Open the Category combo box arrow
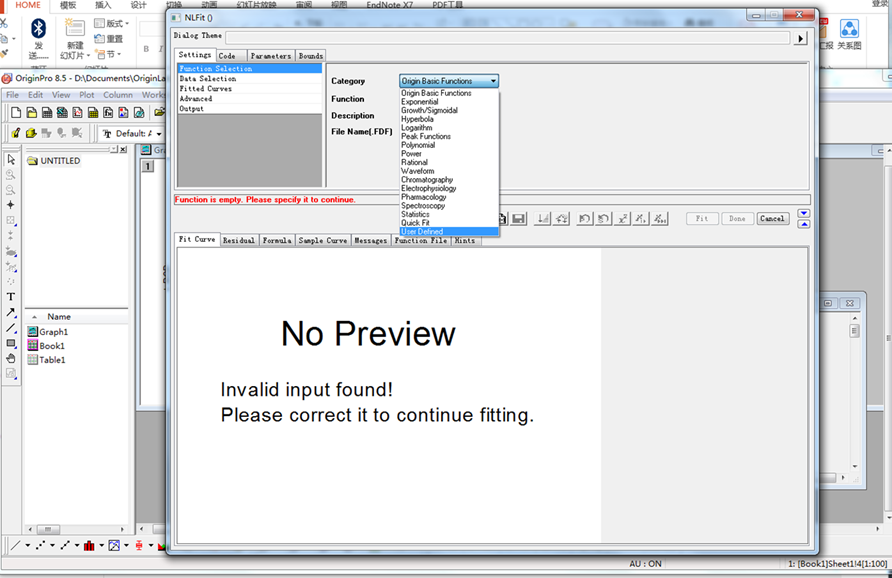892x578 pixels. tap(493, 81)
